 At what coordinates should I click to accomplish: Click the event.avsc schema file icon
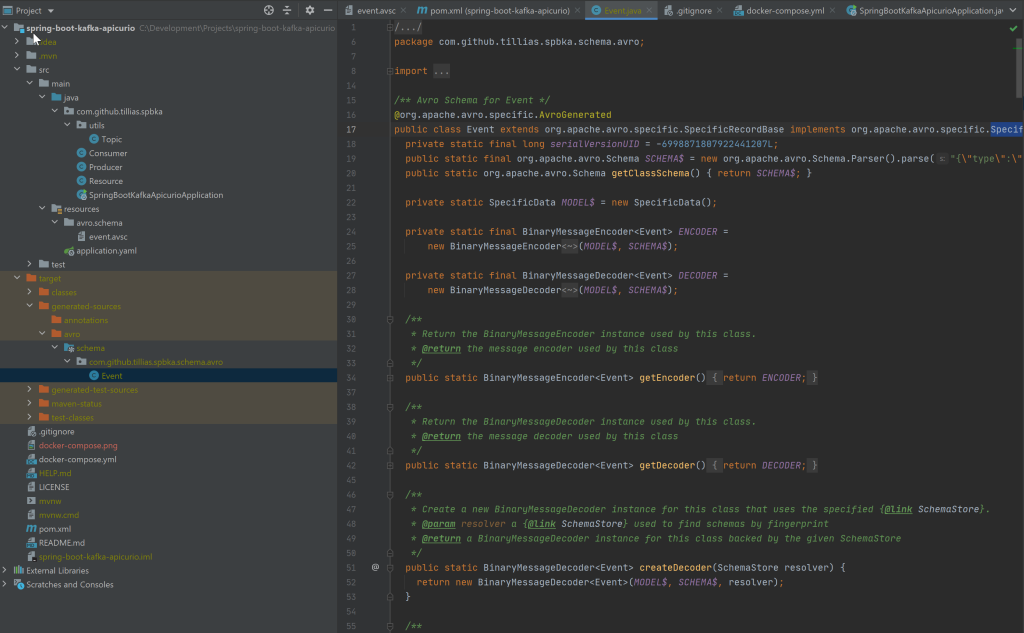click(81, 236)
